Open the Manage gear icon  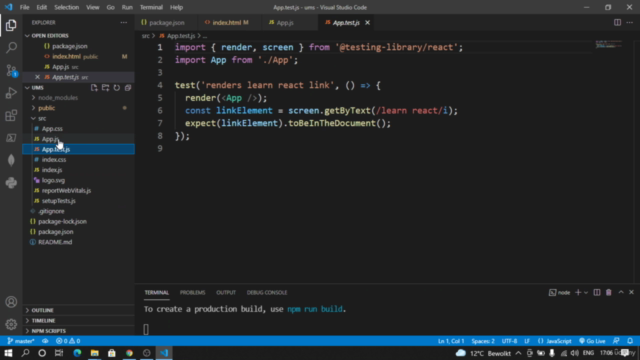tap(11, 324)
